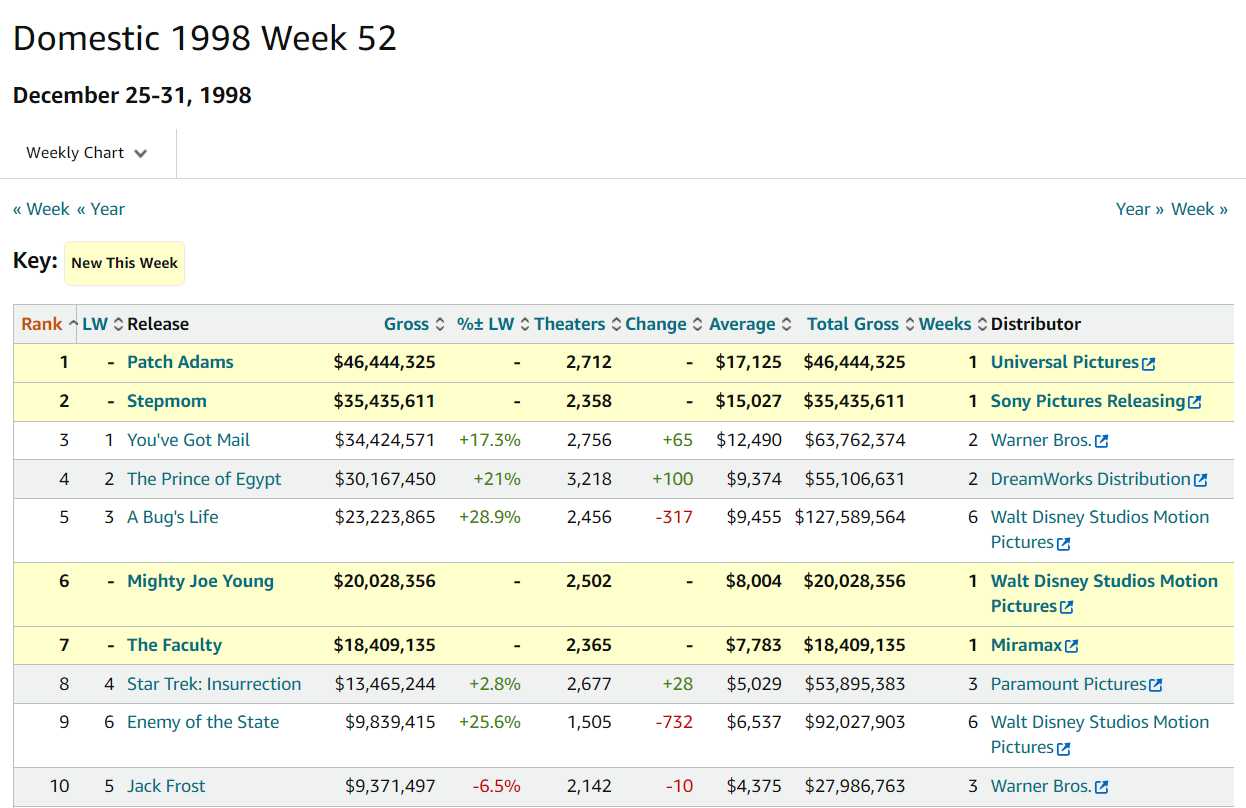Open Jack Frost release page
Screen dimensions: 1246x808
coord(166,786)
